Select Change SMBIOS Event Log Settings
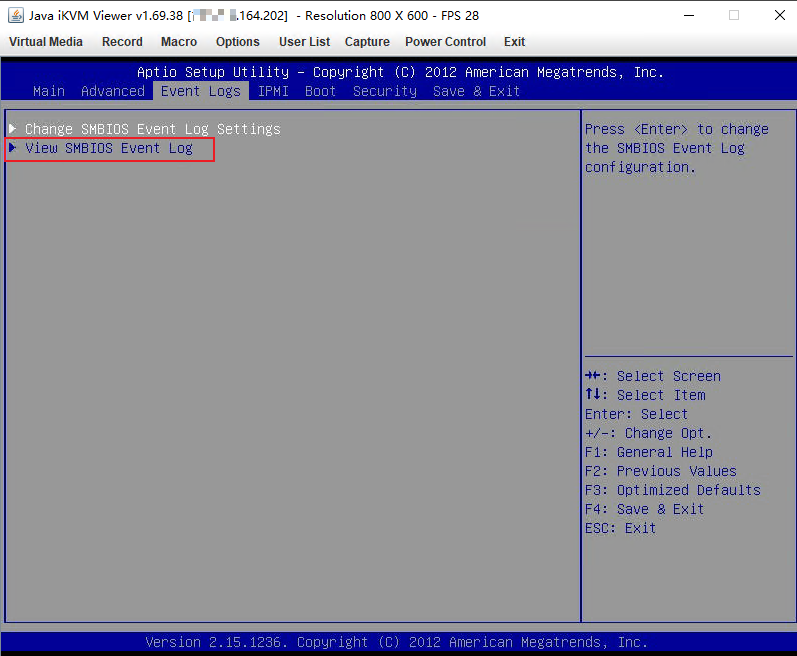 click(x=152, y=129)
